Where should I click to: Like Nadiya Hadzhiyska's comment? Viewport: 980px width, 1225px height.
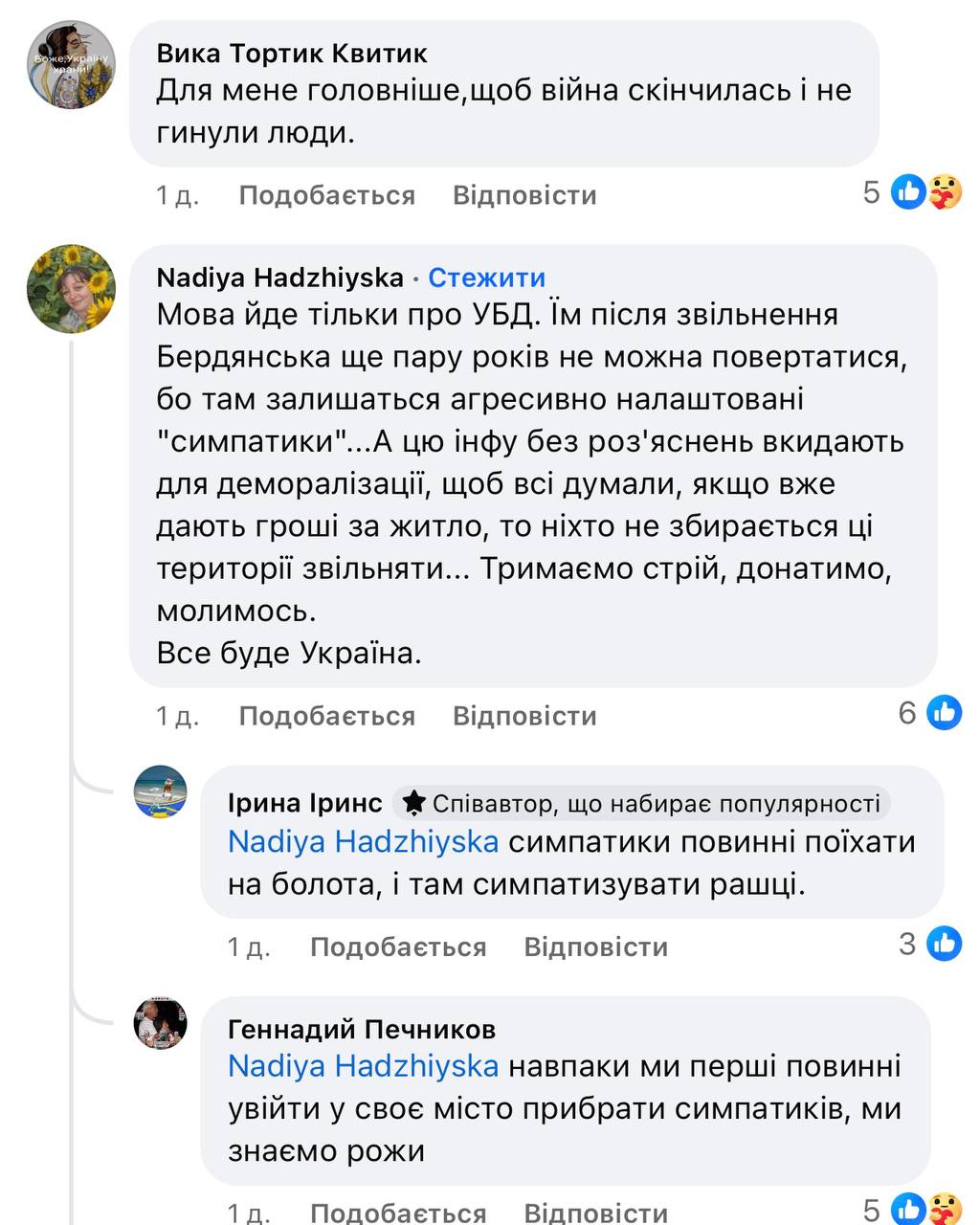326,716
